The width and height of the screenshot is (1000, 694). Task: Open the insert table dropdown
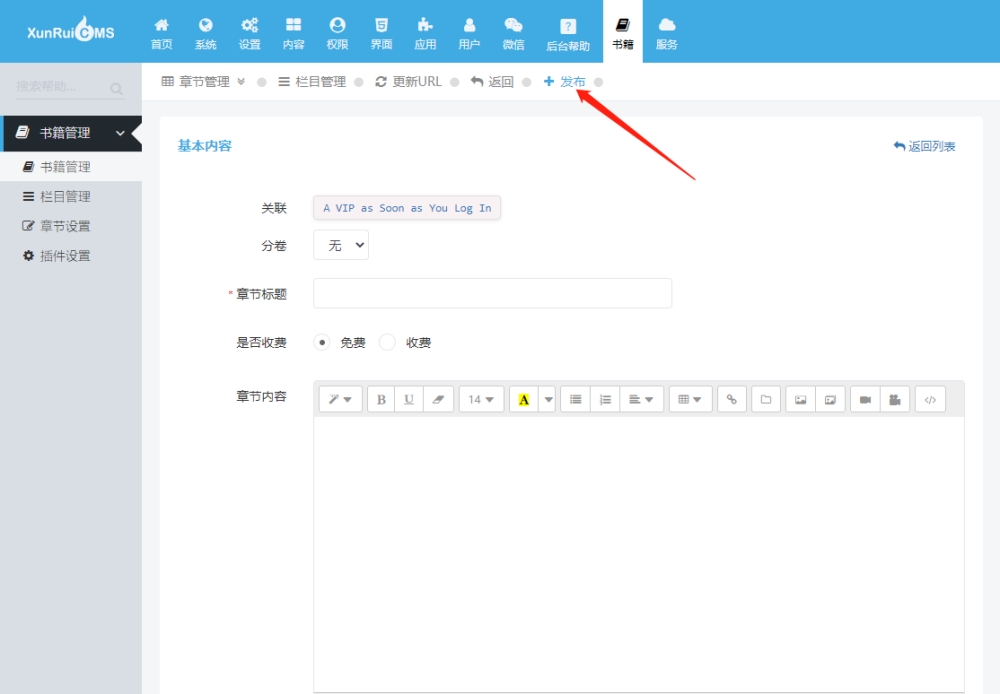click(x=691, y=399)
